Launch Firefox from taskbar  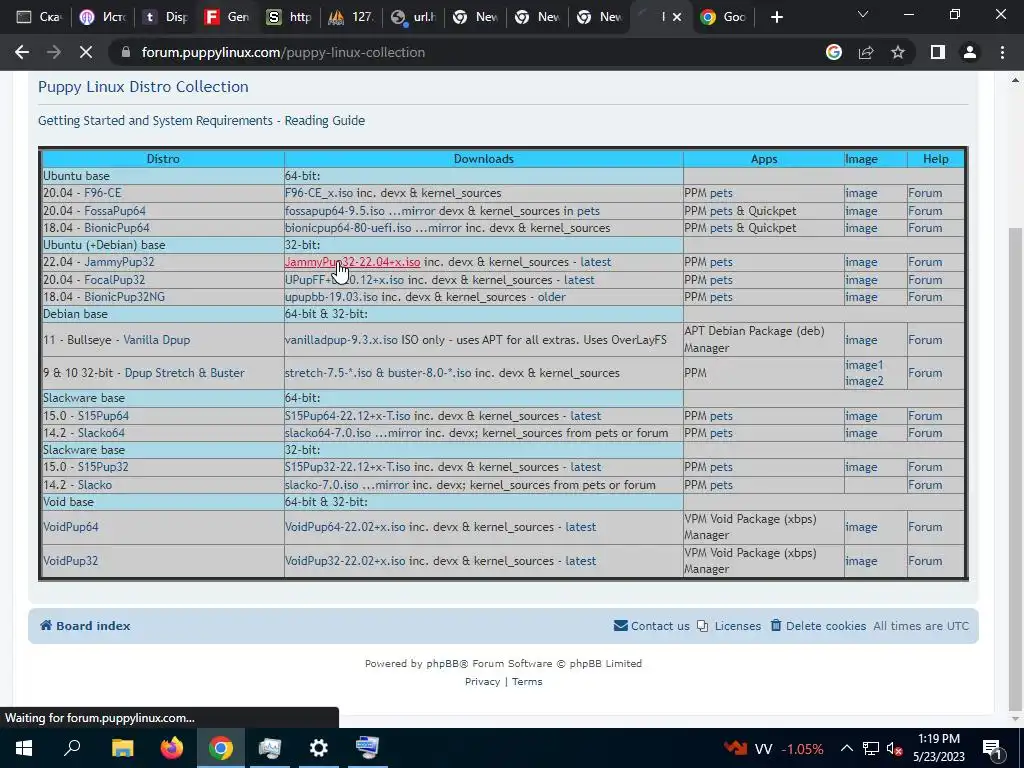coord(172,748)
